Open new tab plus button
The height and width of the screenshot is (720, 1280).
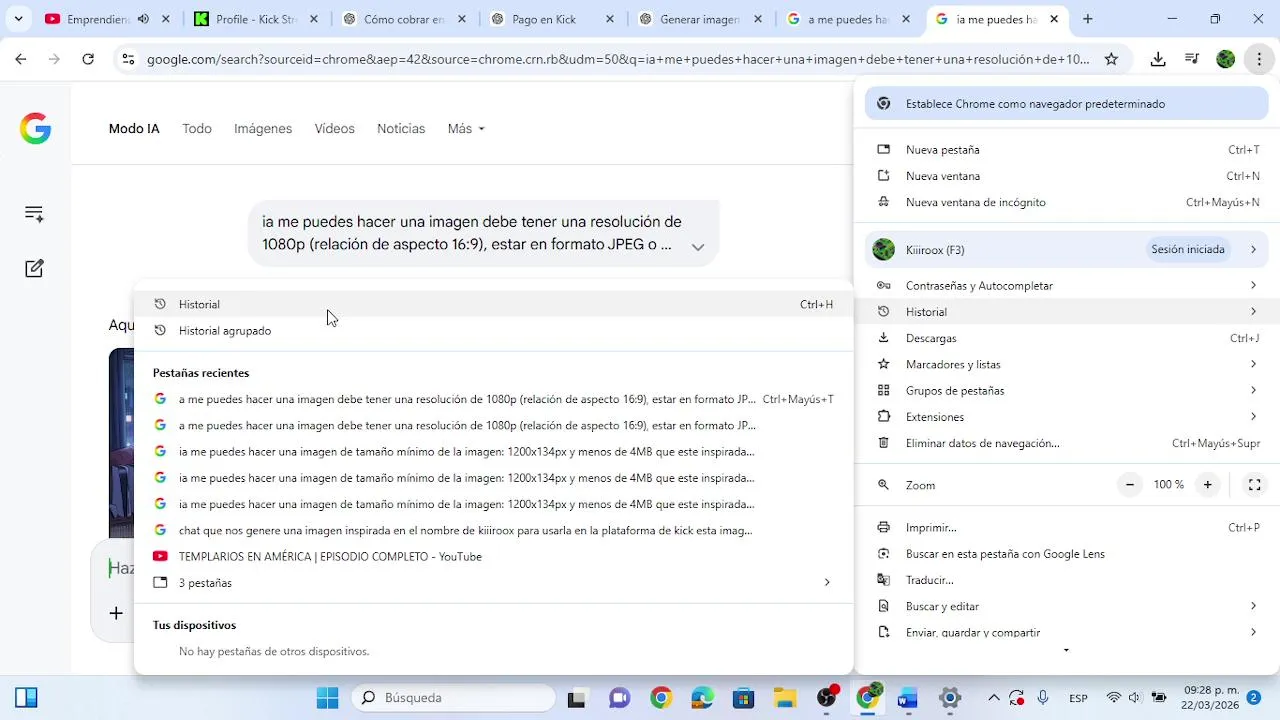click(x=1087, y=19)
